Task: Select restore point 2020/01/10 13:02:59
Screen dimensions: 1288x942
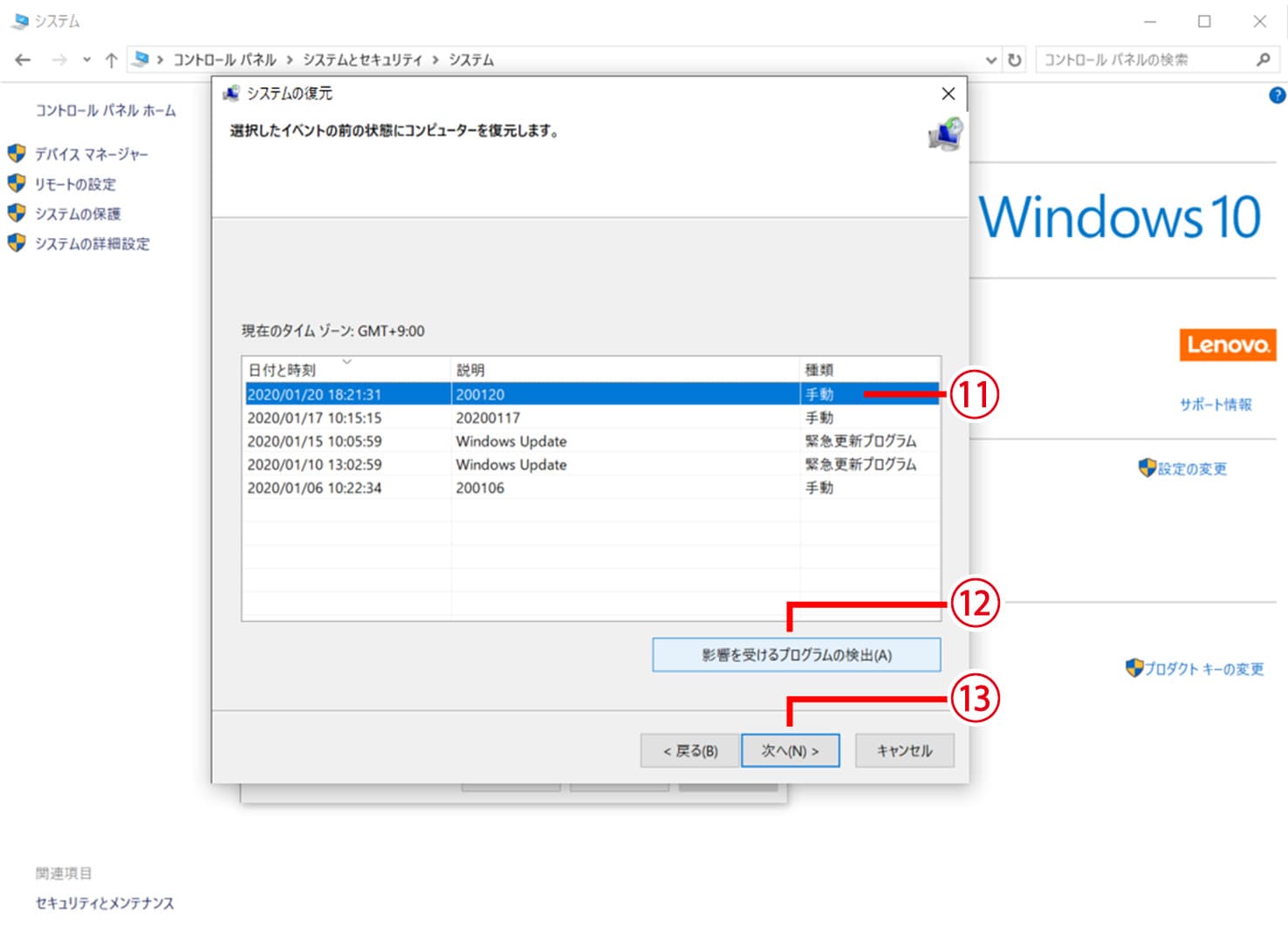Action: pos(592,465)
